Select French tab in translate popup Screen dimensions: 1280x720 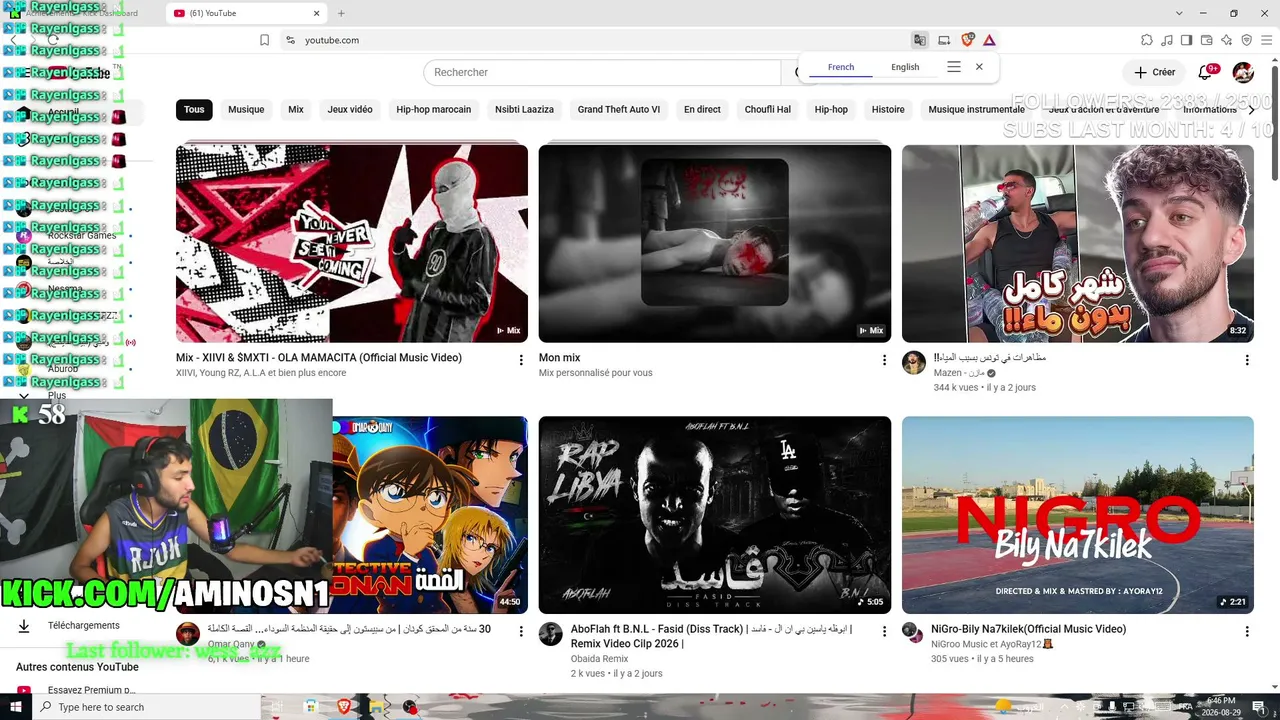841,67
